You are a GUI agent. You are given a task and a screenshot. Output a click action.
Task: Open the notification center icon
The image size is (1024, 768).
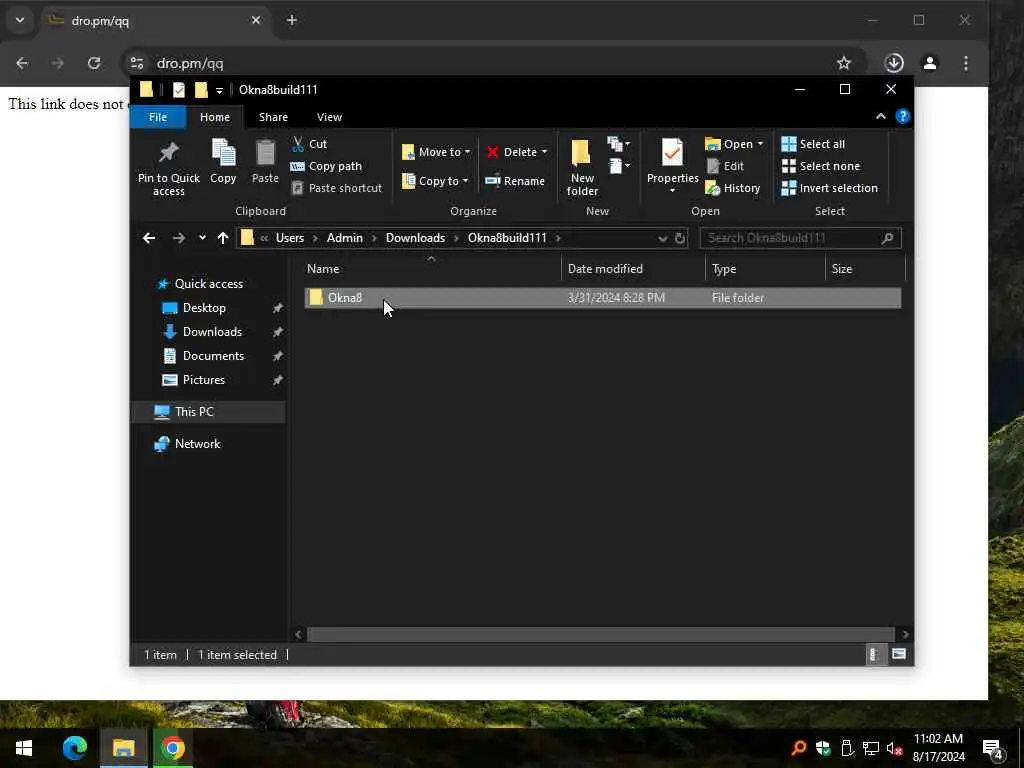[992, 748]
